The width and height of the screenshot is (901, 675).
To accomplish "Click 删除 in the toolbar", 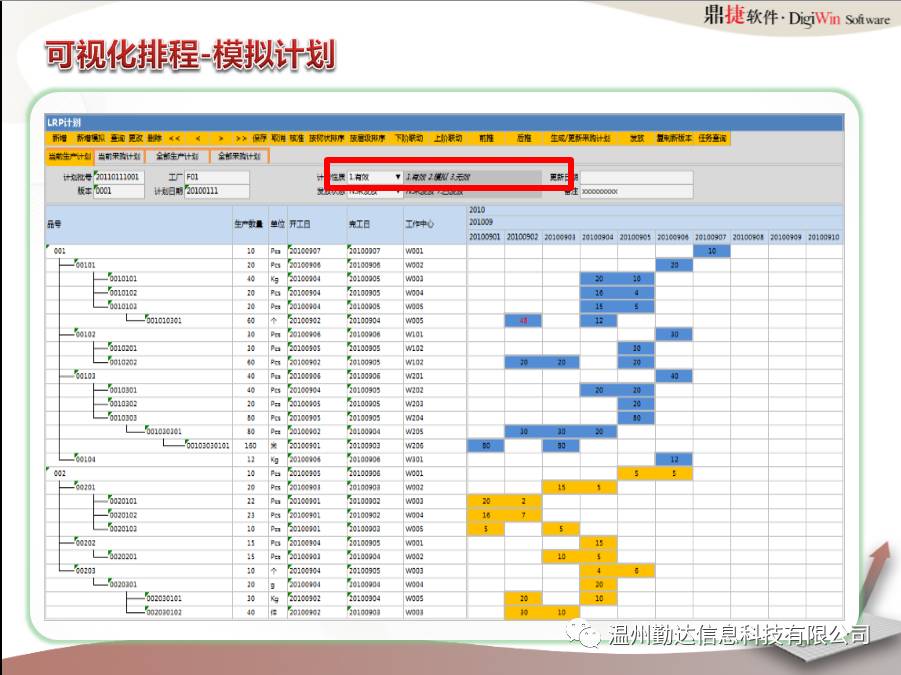I will coord(154,138).
